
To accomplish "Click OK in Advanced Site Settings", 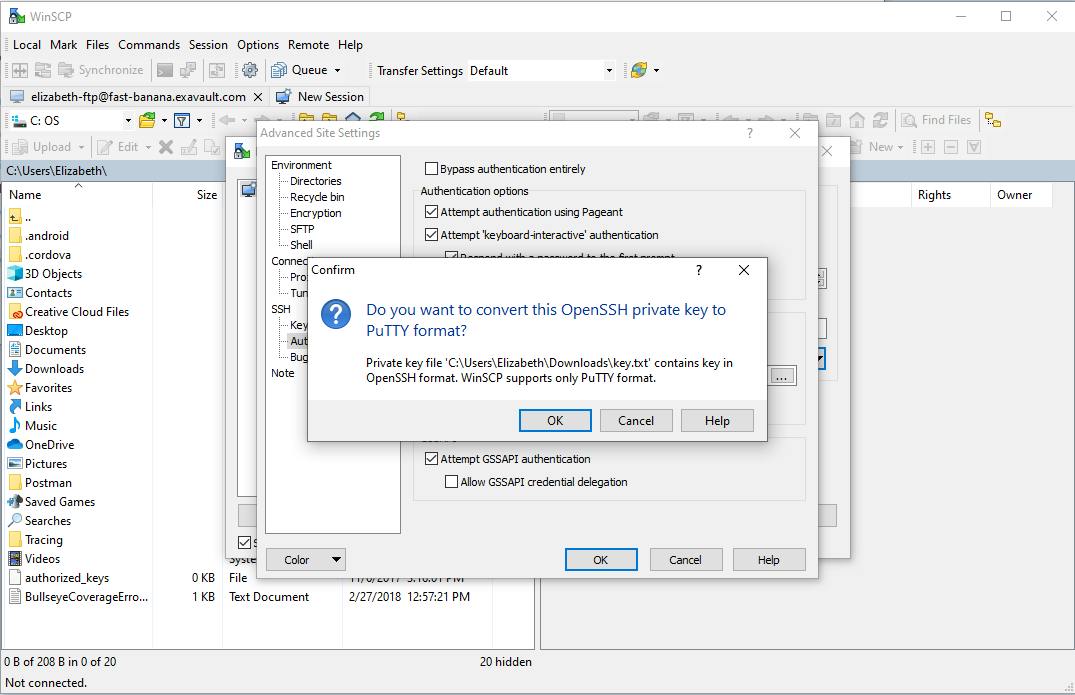I will click(x=601, y=559).
